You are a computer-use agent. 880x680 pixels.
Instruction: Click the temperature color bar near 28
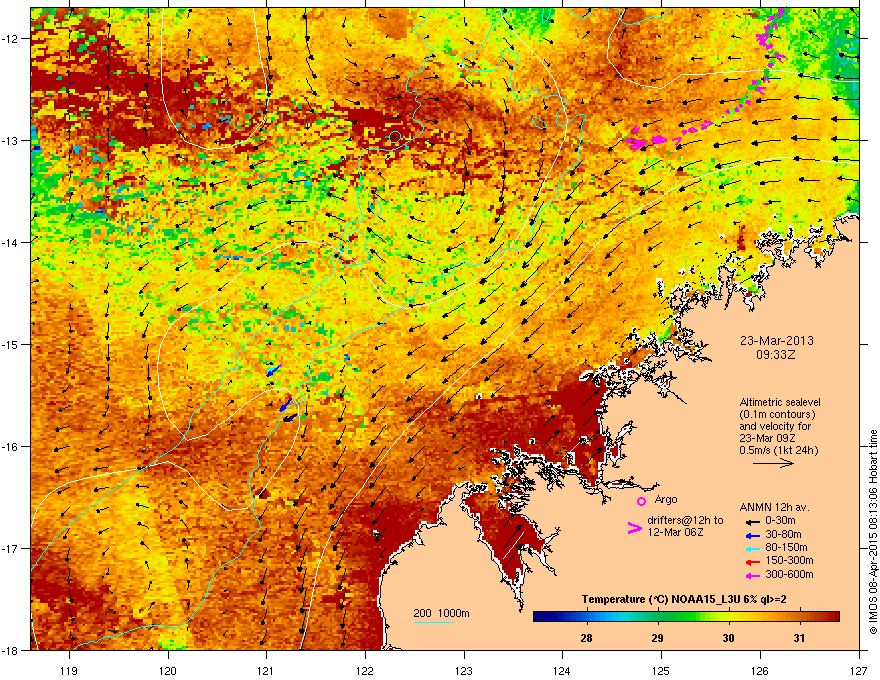click(587, 617)
